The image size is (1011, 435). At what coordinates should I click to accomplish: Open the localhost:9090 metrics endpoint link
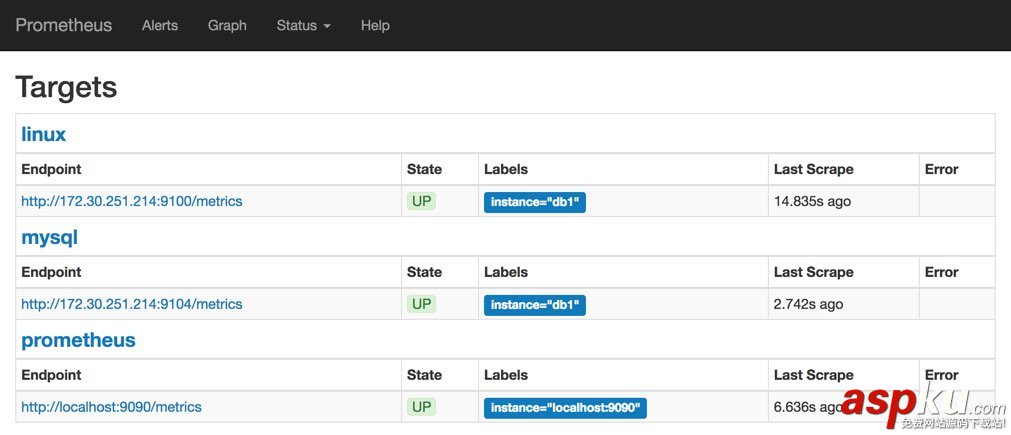coord(112,407)
